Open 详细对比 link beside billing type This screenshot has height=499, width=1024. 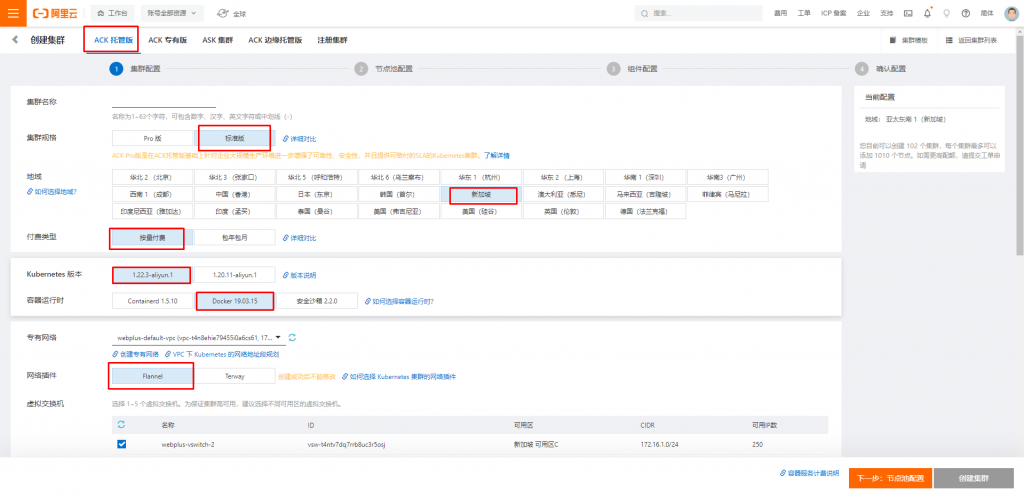pos(300,238)
